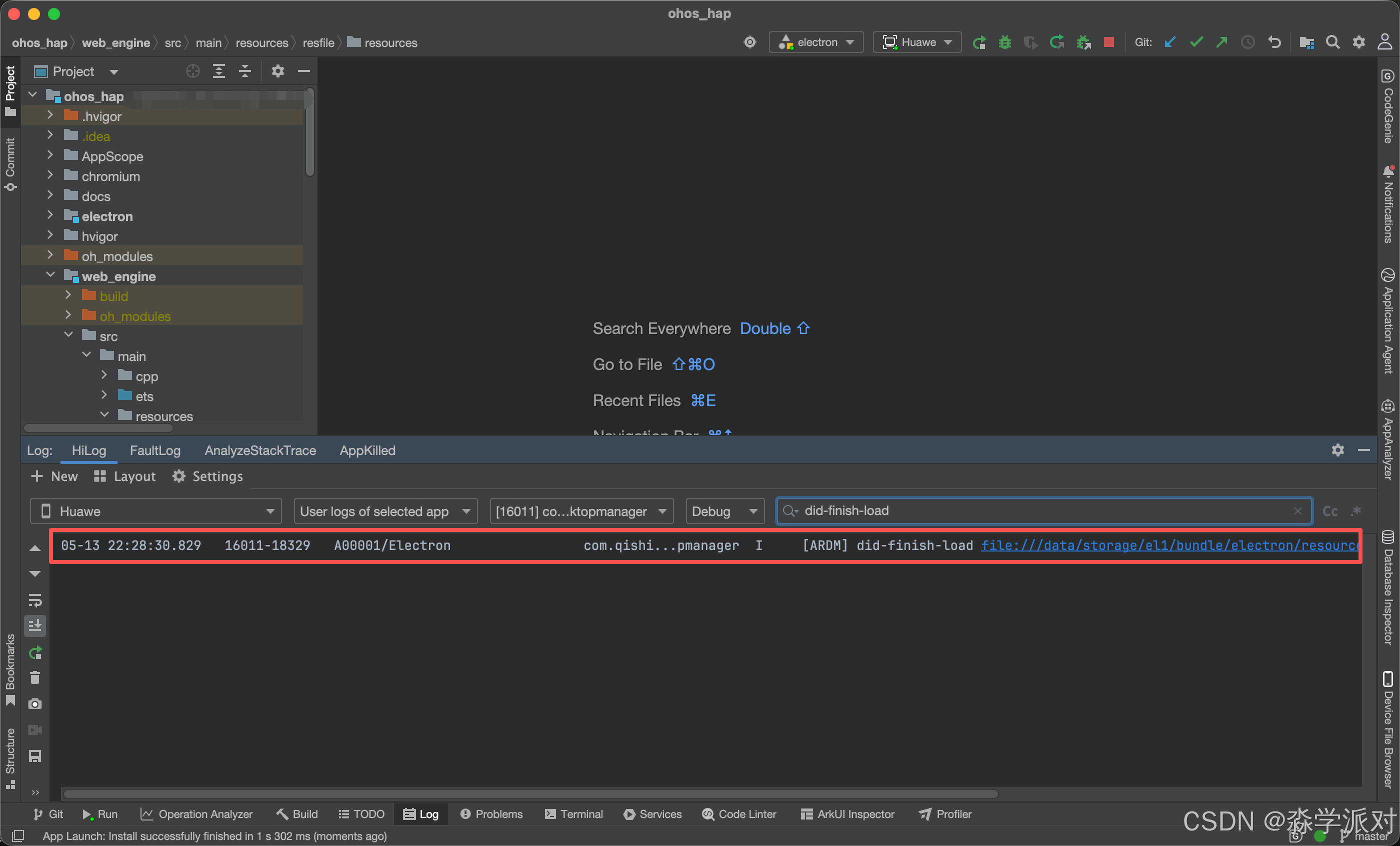Open the User logs of selected app dropdown
This screenshot has height=846, width=1400.
click(385, 511)
